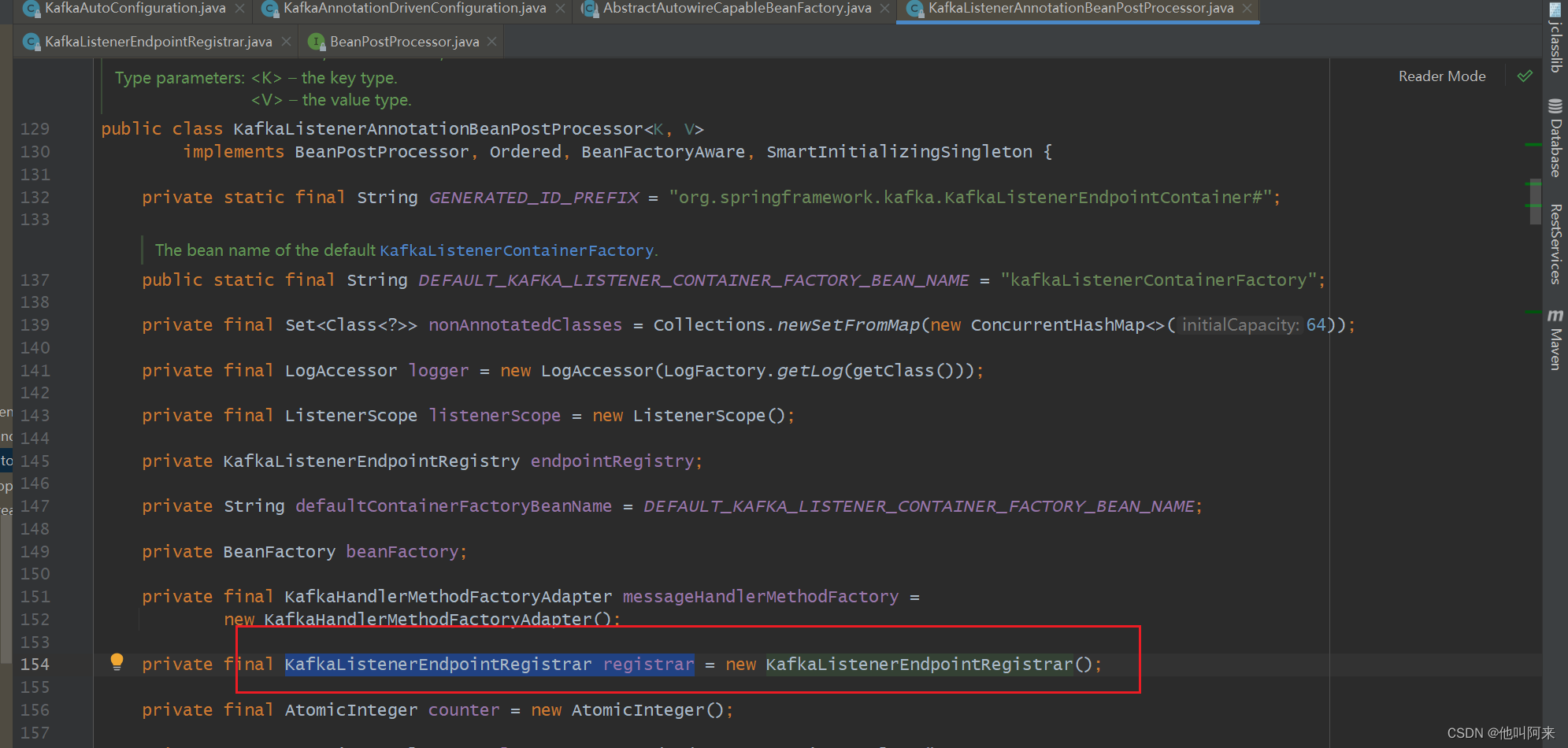This screenshot has width=1568, height=748.
Task: Switch to KafkaAutoConfiguration.java tab
Action: coord(135,8)
